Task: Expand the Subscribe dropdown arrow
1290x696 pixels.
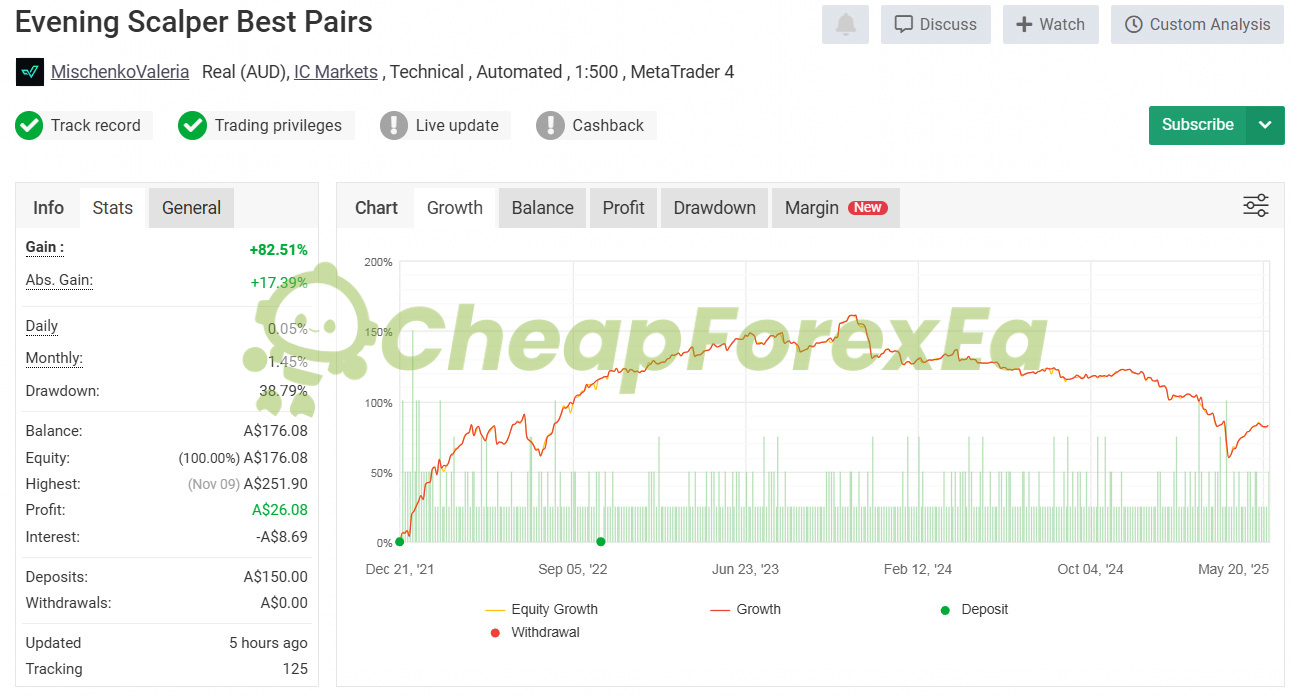Action: [1265, 125]
